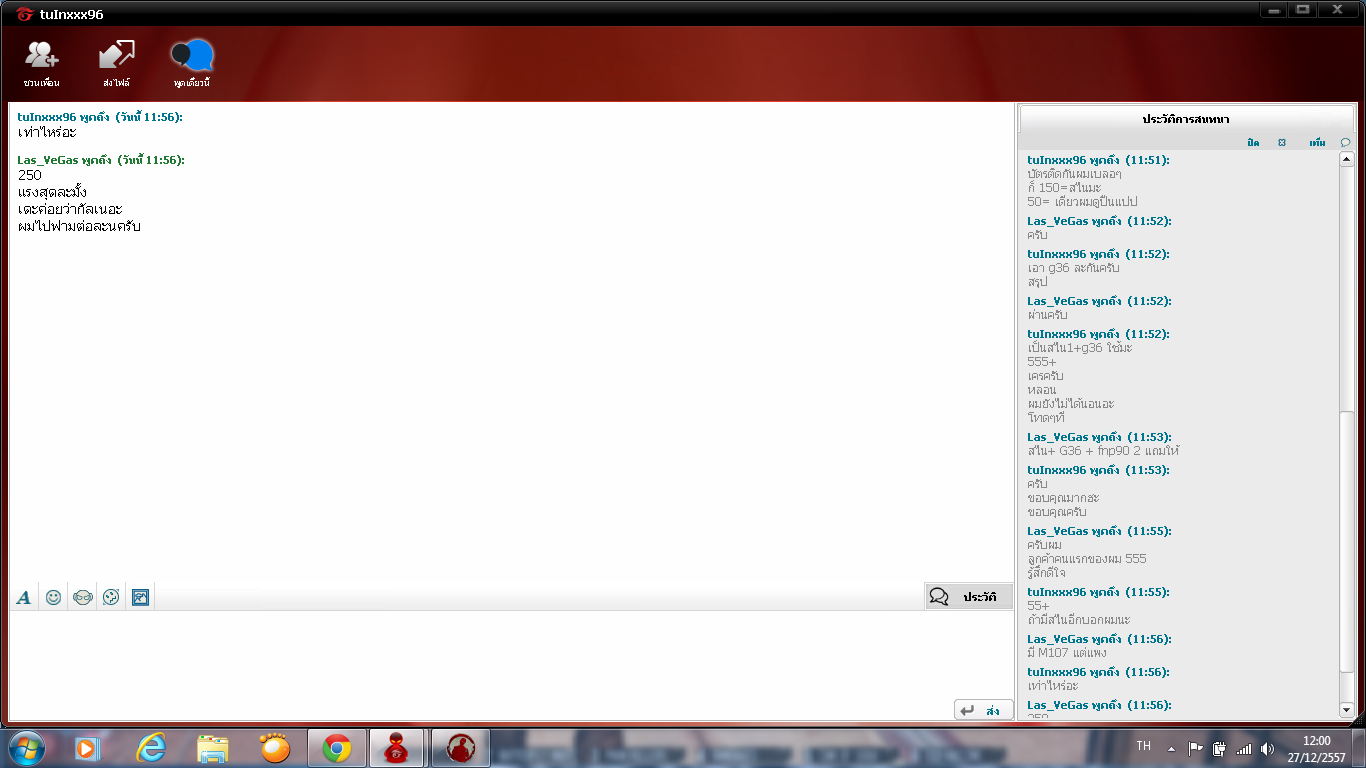Send the message with ส่ง button
The image size is (1366, 768).
click(983, 710)
